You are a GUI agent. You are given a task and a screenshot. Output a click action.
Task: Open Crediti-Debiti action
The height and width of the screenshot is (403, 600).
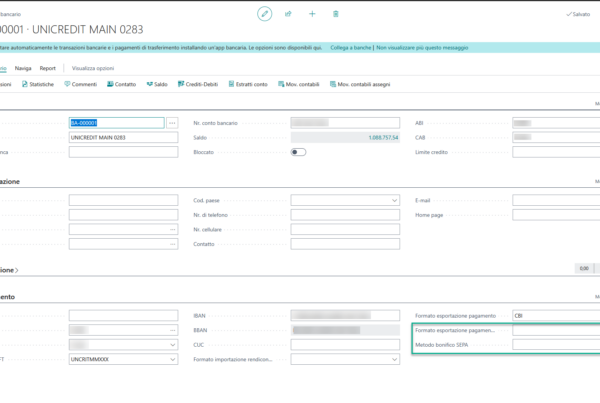coord(198,84)
